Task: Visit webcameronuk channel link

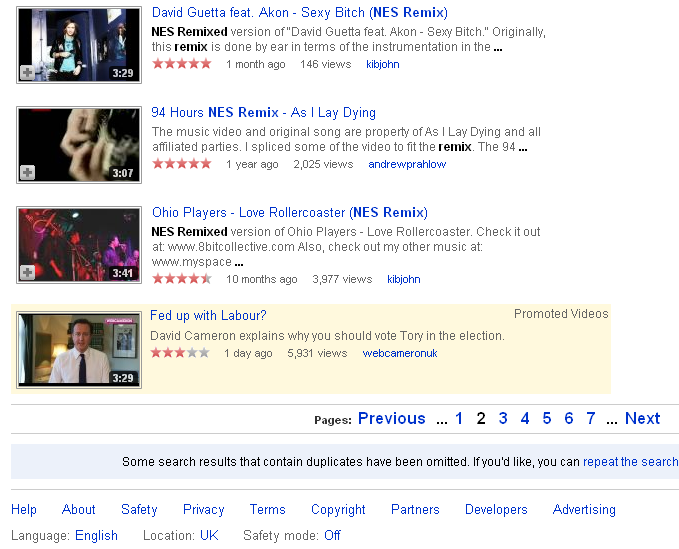Action: (399, 353)
